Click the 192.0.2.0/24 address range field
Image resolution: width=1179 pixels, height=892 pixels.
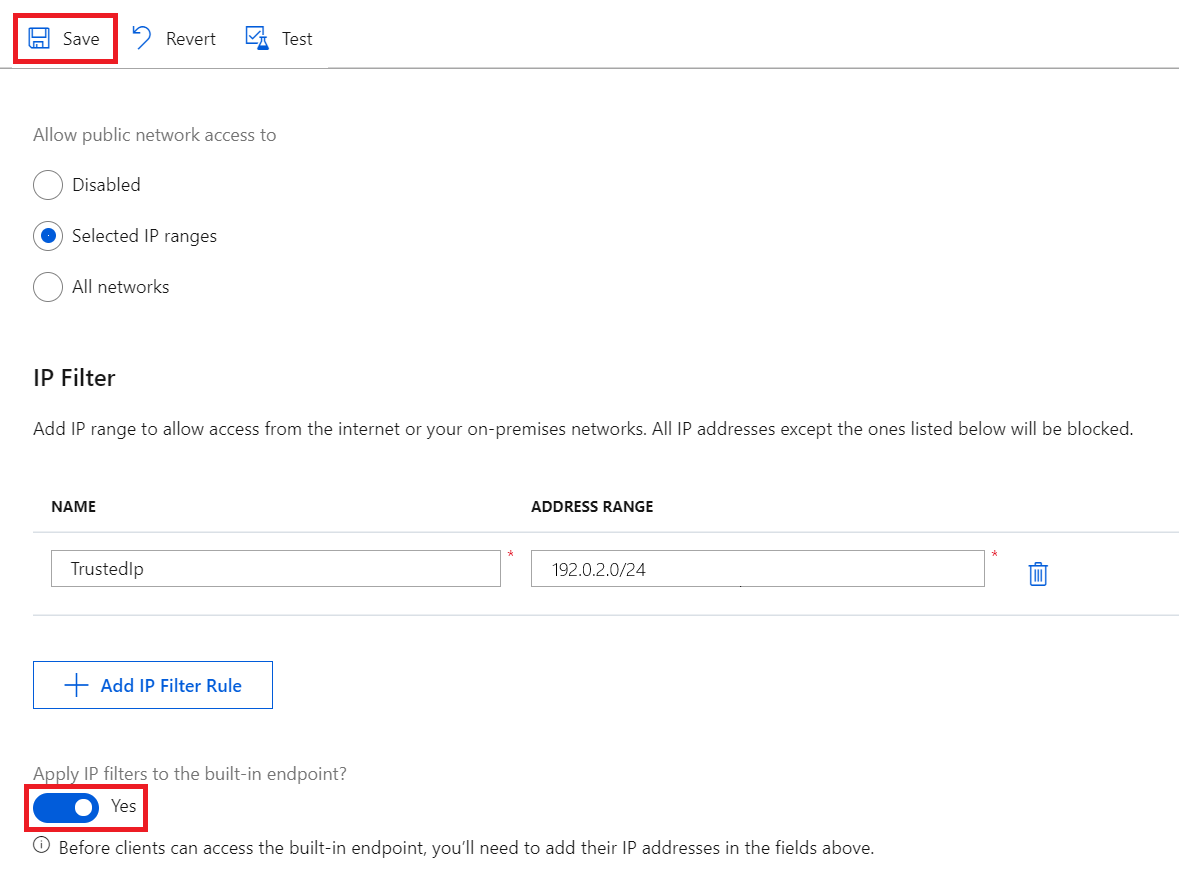(x=757, y=568)
